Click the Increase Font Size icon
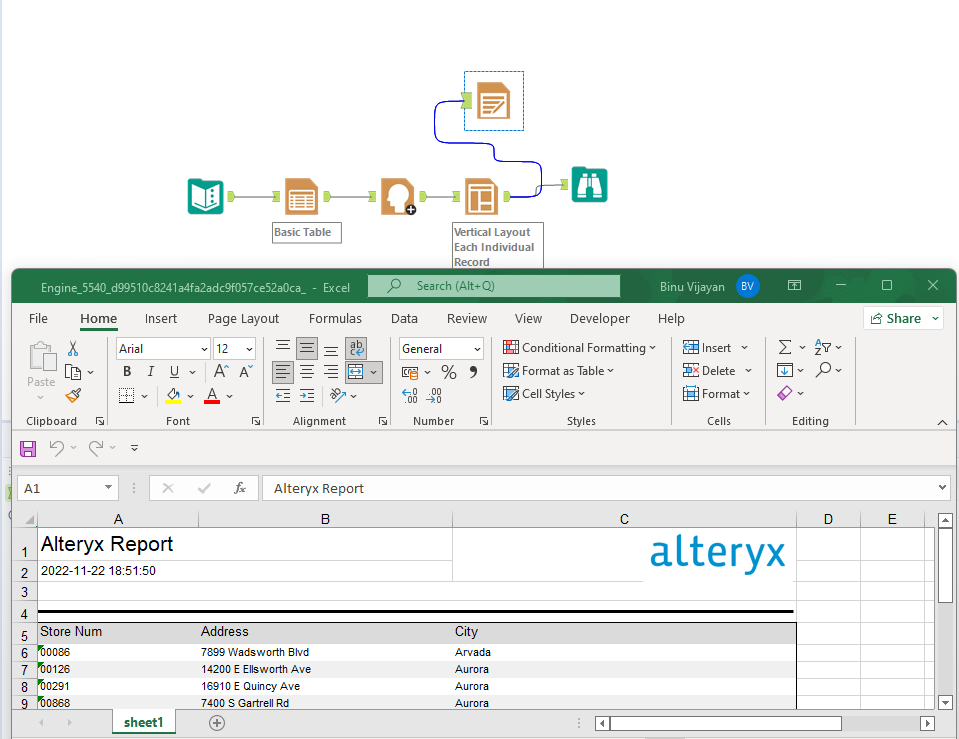This screenshot has width=959, height=739. pos(219,371)
